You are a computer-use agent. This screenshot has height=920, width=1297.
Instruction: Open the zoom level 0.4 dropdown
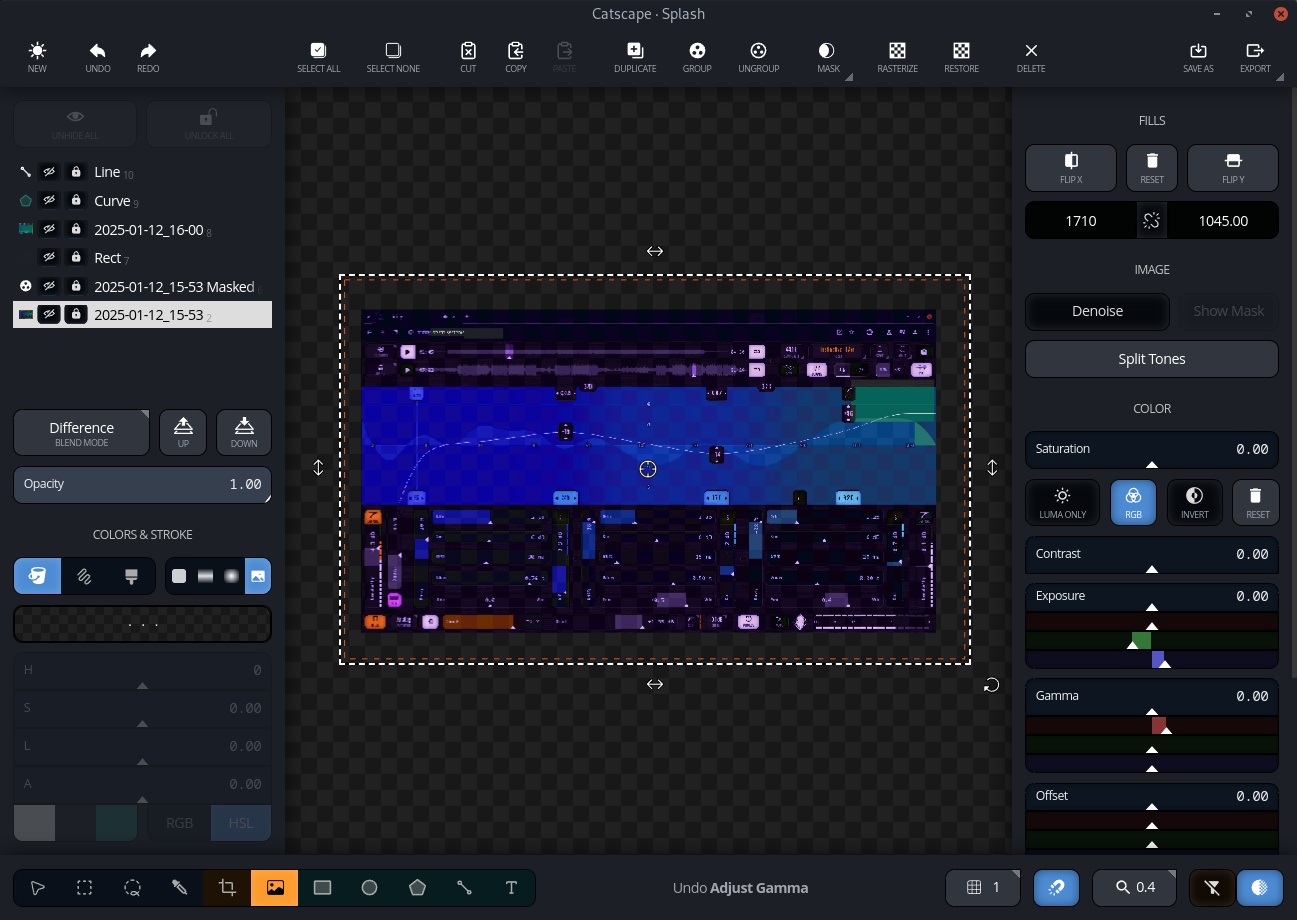pyautogui.click(x=1135, y=887)
